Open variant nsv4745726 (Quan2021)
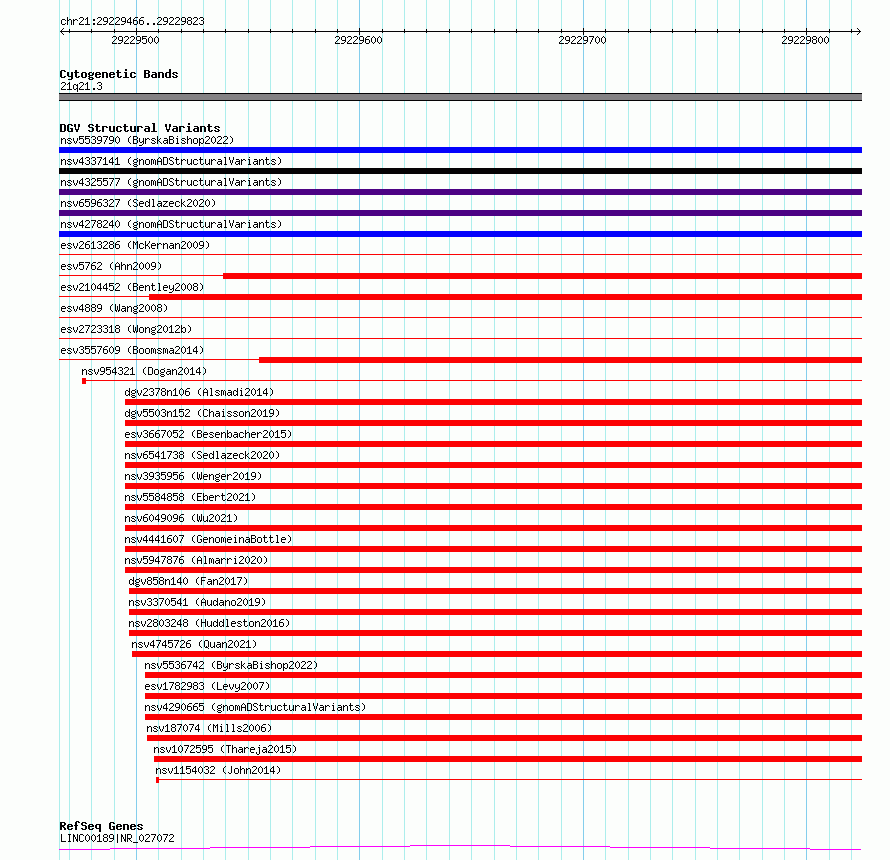Screen dimensions: 890x860 194,644
